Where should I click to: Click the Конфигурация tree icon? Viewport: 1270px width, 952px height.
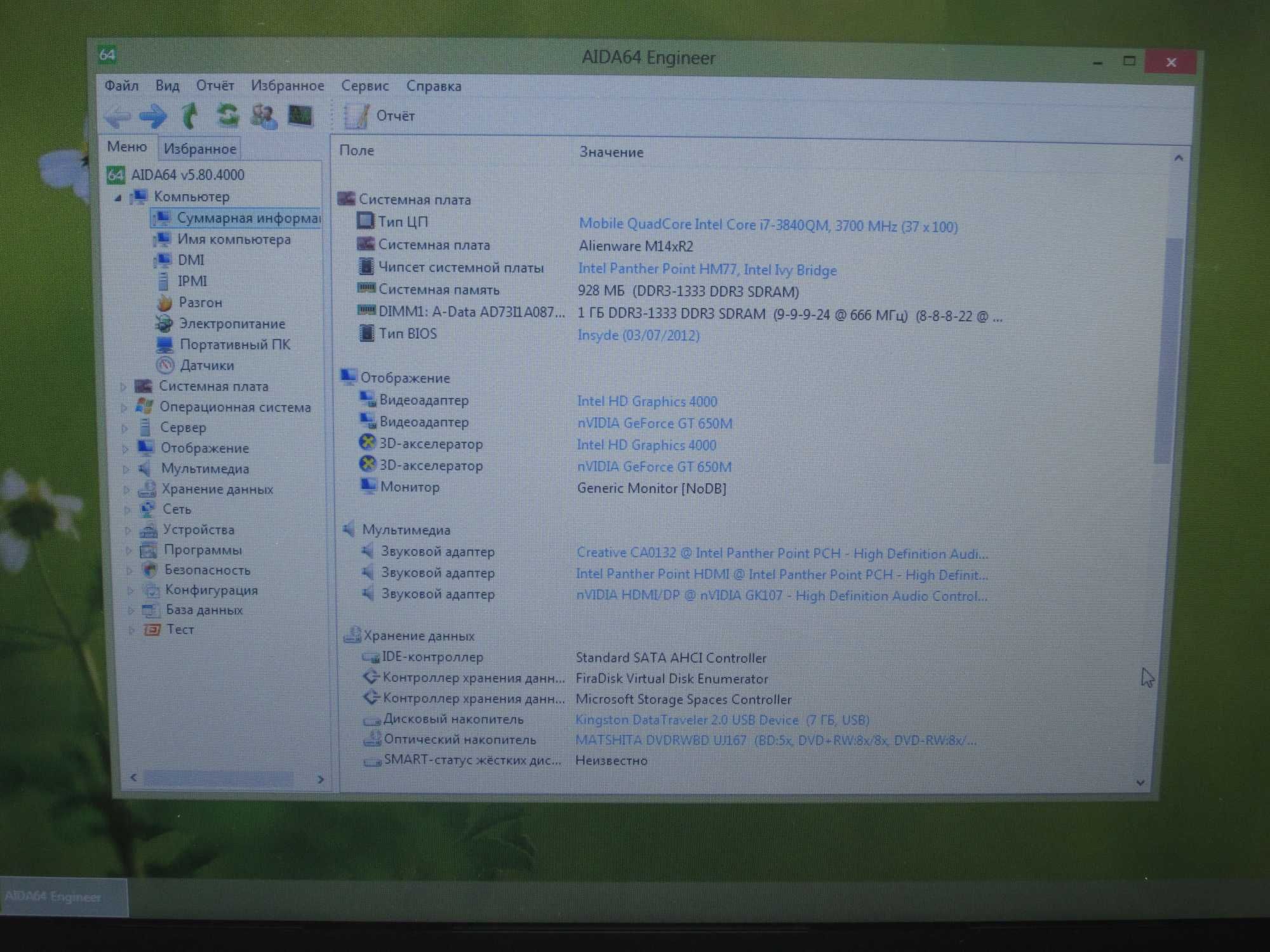[x=151, y=590]
